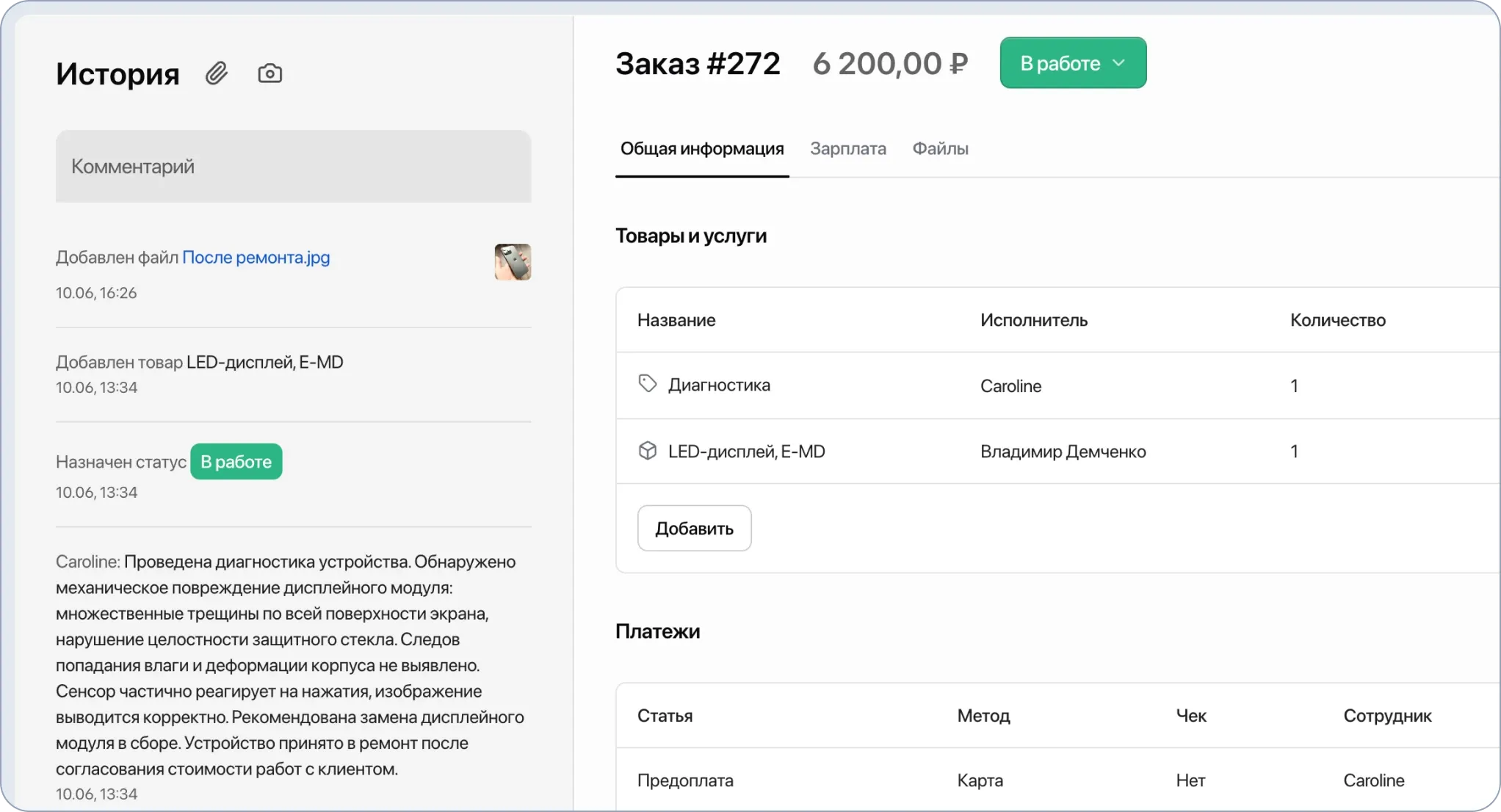Select the Диагностика service row name
Screen dimensions: 1501x812
pyautogui.click(x=719, y=385)
